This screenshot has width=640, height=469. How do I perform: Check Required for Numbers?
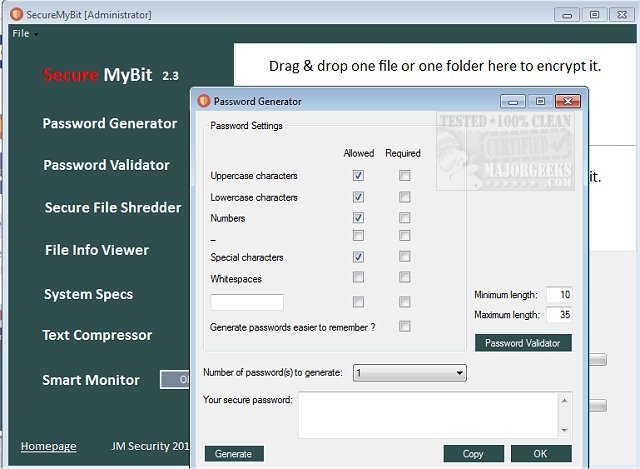coord(404,218)
